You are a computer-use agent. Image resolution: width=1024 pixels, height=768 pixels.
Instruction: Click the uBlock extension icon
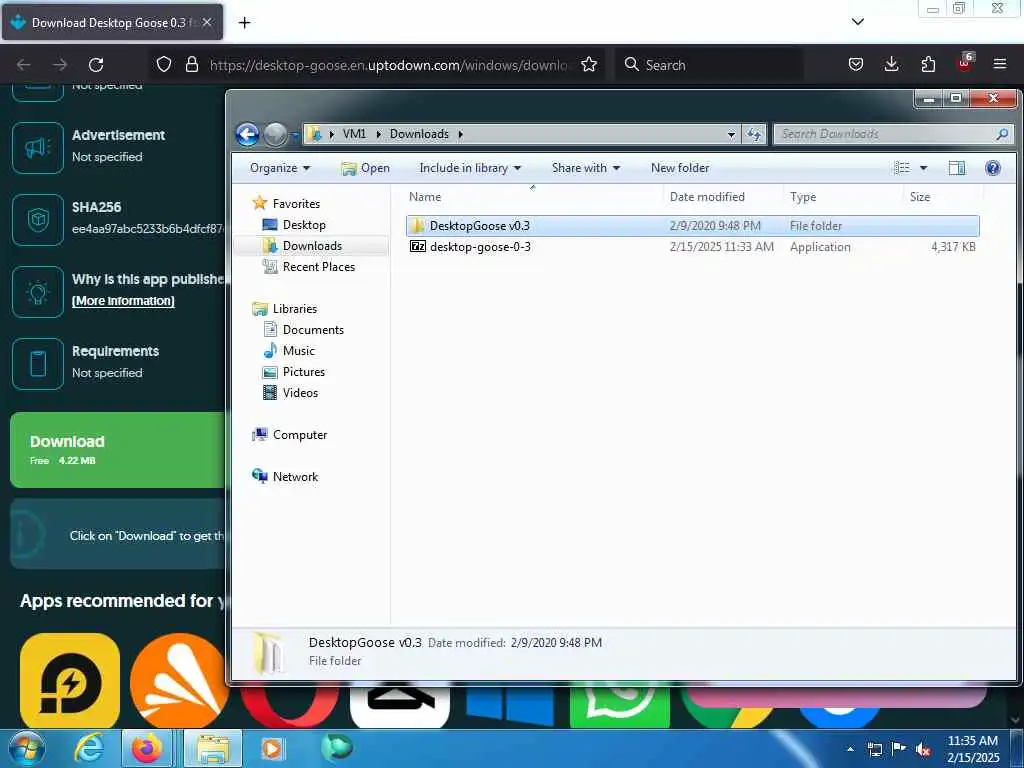pyautogui.click(x=965, y=63)
